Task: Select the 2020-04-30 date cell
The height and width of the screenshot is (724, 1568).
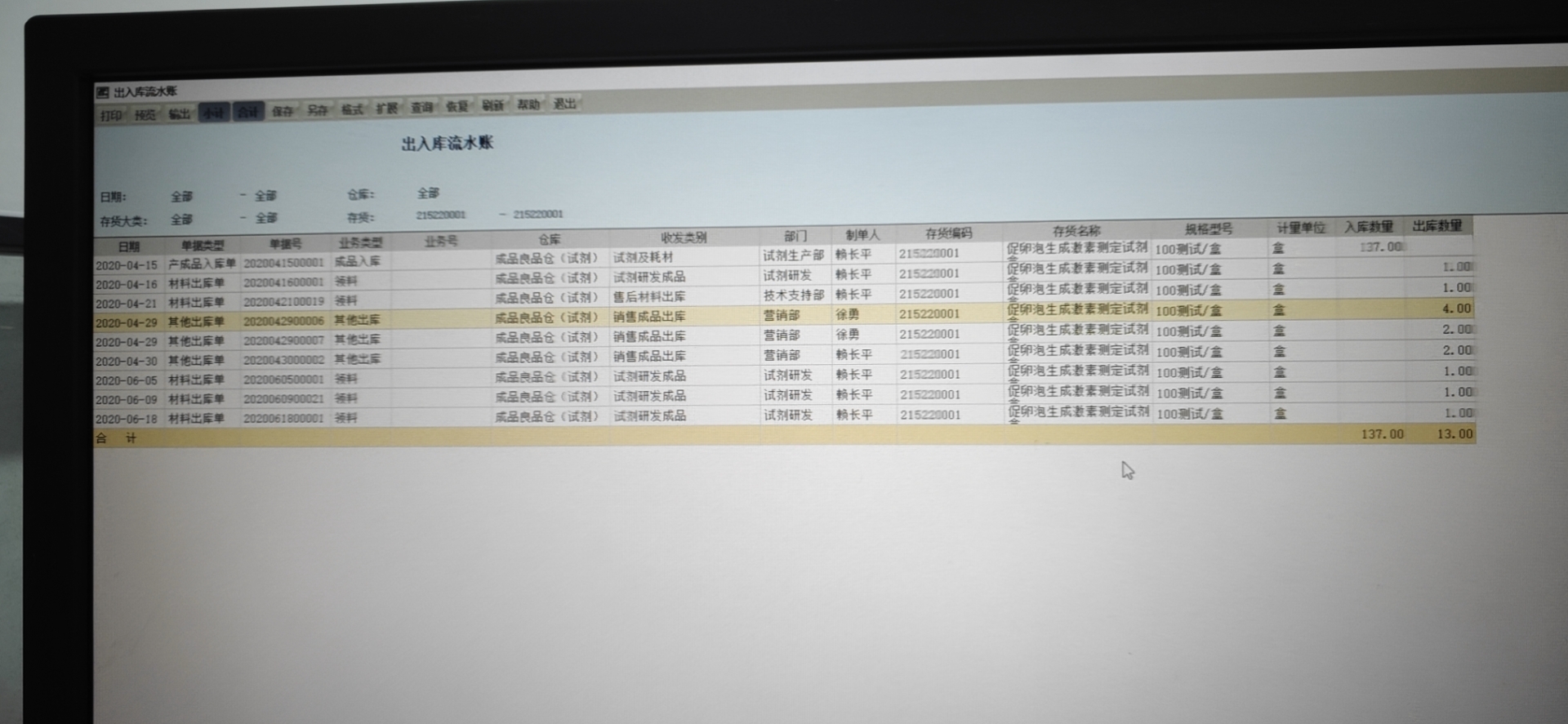Action: tap(127, 362)
